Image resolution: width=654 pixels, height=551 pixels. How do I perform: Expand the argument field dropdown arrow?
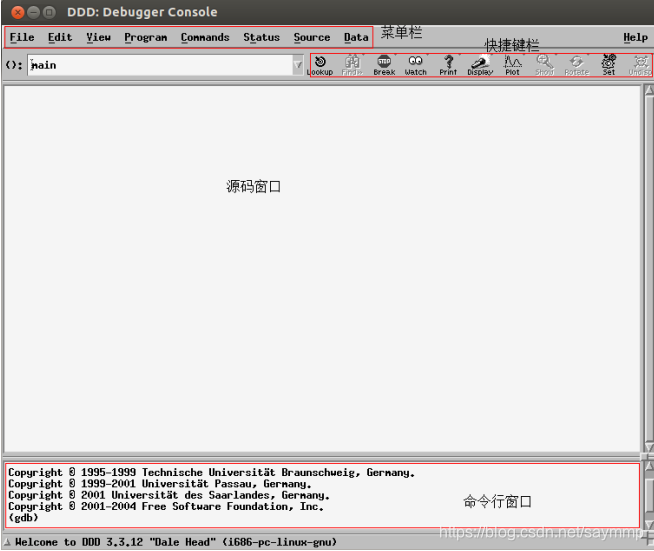(298, 65)
